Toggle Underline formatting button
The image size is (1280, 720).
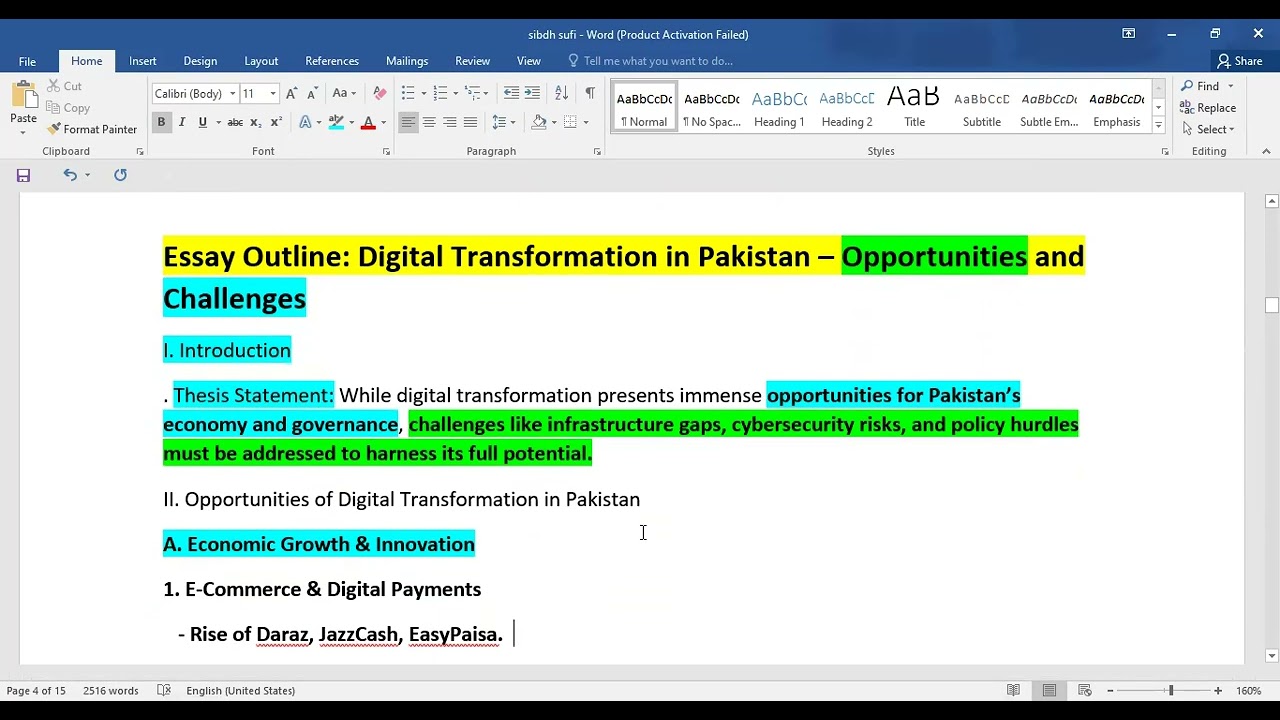[202, 122]
